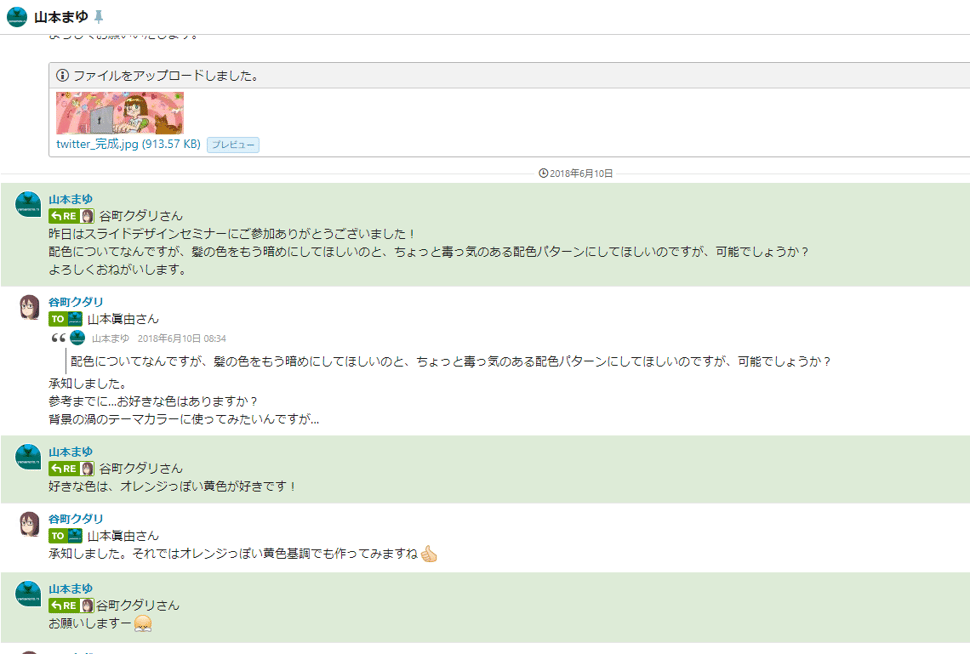Screen dimensions: 970x654
Task: Click sender name 山本まゆ on seminar thanks message
Action: (71, 199)
